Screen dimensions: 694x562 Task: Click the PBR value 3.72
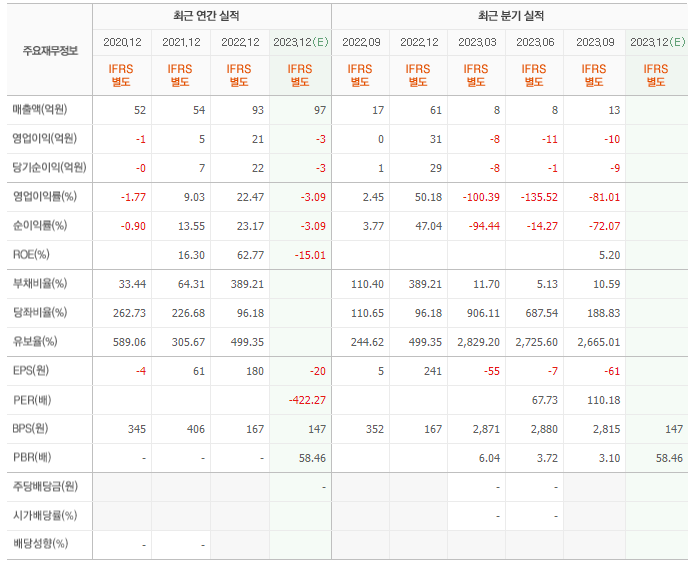[x=547, y=458]
